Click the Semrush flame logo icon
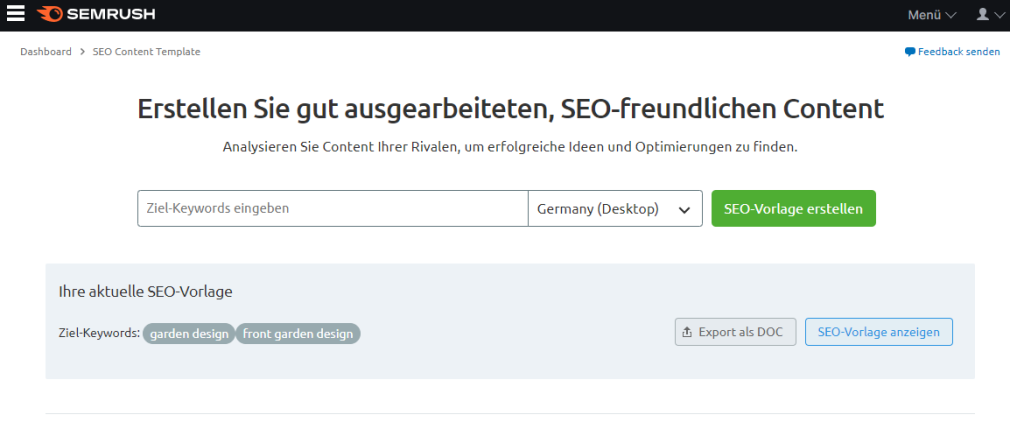Viewport: 1010px width, 443px height. point(49,15)
